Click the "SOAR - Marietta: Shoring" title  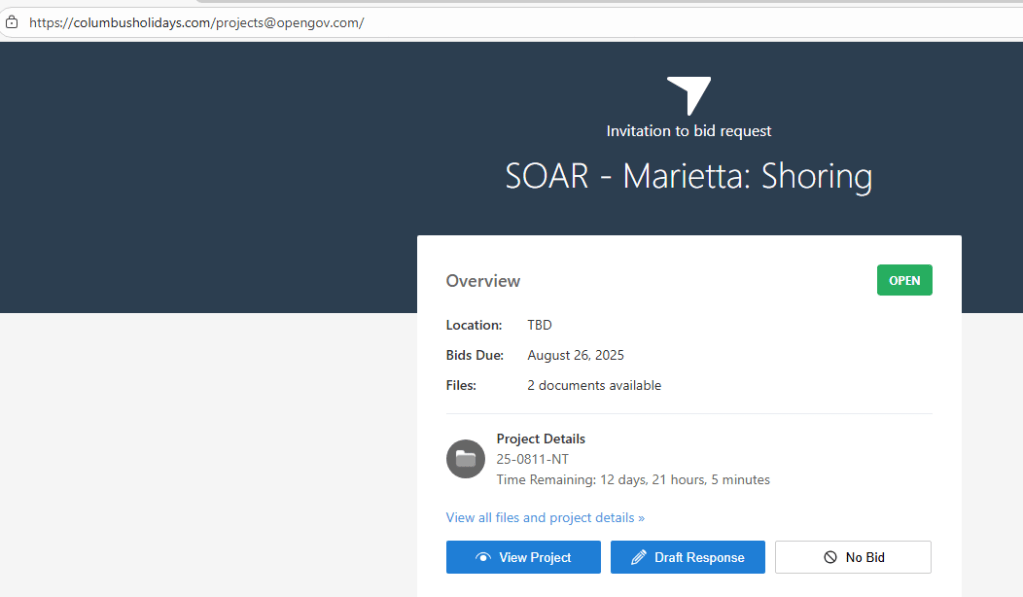click(x=688, y=177)
